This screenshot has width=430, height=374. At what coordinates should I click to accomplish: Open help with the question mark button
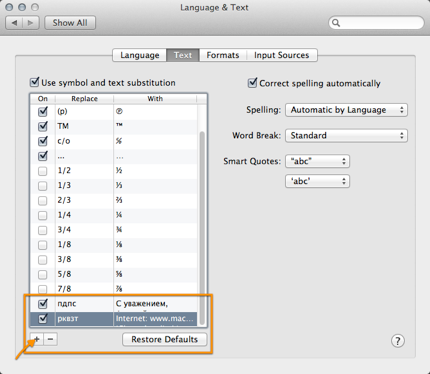tap(398, 341)
